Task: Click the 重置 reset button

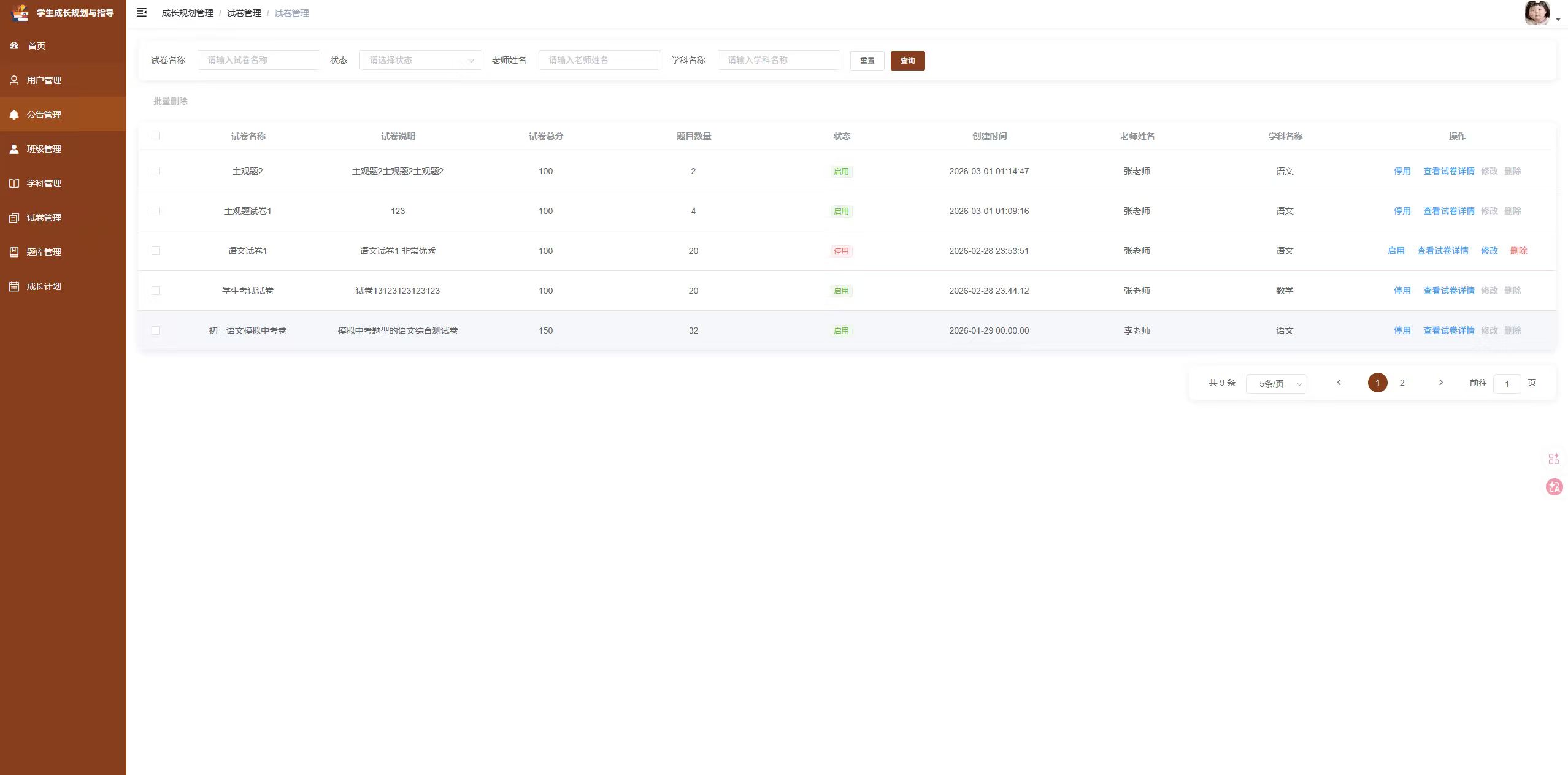Action: [x=867, y=61]
